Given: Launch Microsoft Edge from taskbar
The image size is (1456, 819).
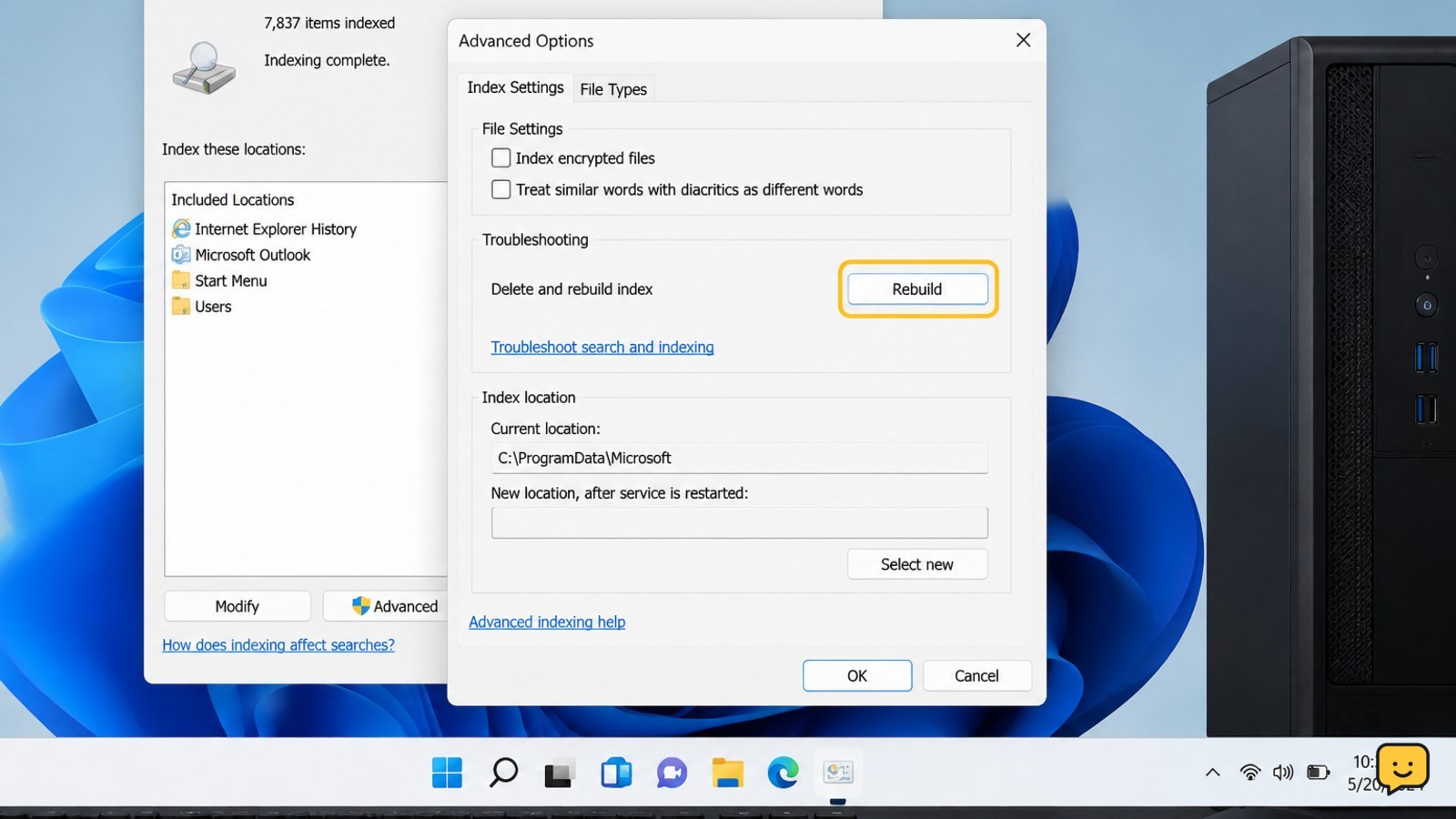Looking at the screenshot, I should click(783, 773).
